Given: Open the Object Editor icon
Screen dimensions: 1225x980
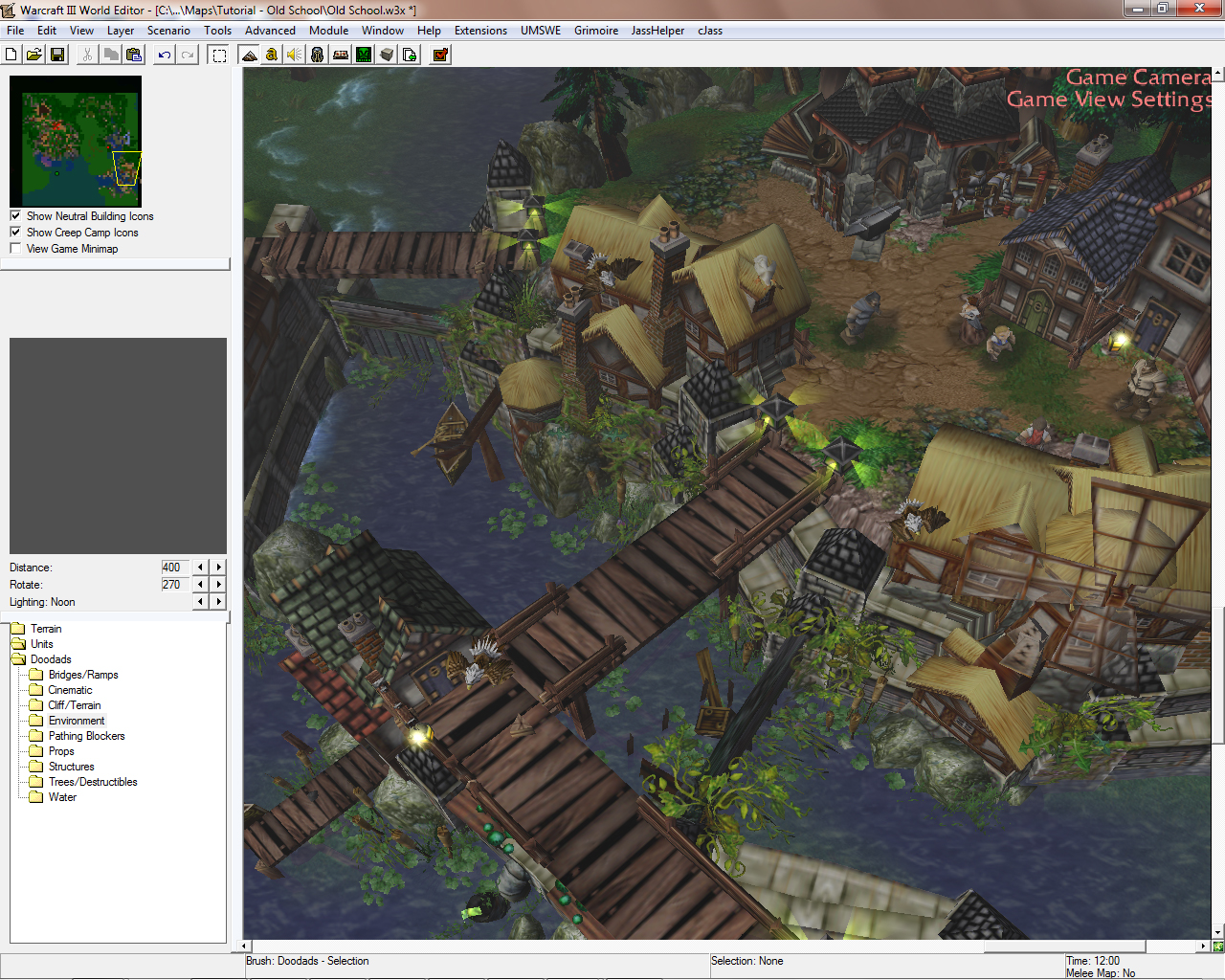Looking at the screenshot, I should coord(318,55).
